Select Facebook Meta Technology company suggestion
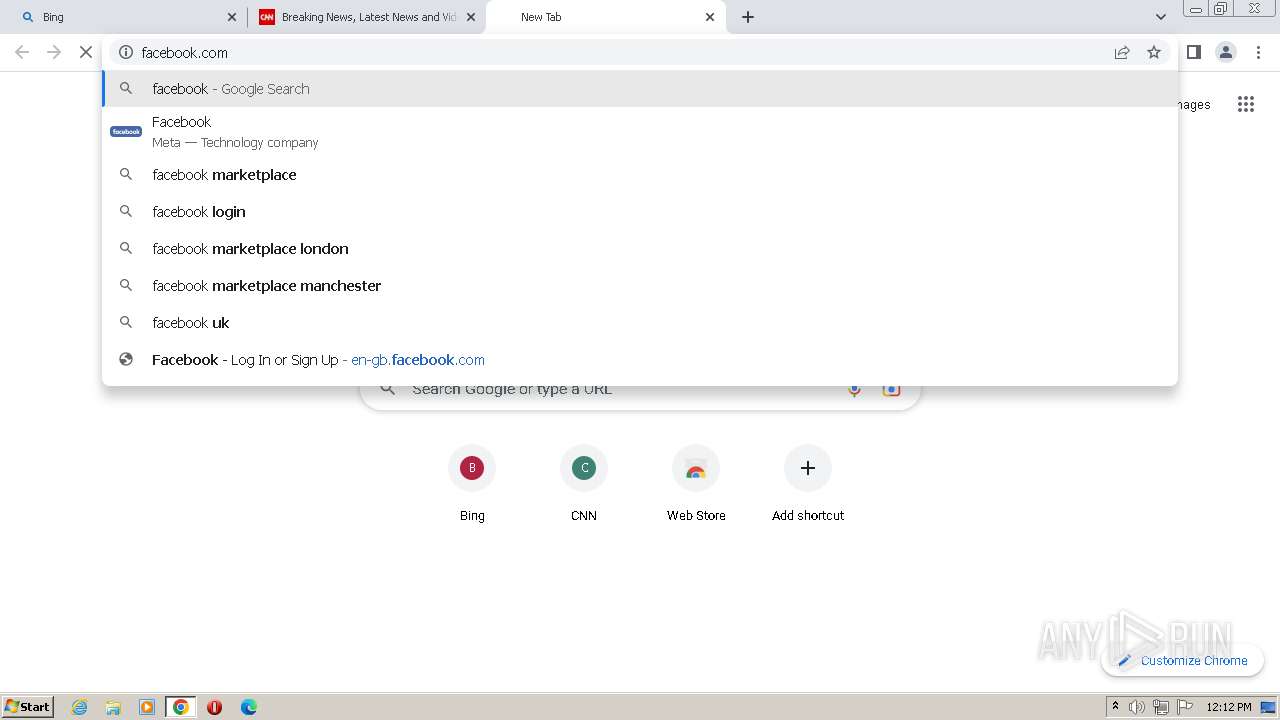 pos(640,131)
